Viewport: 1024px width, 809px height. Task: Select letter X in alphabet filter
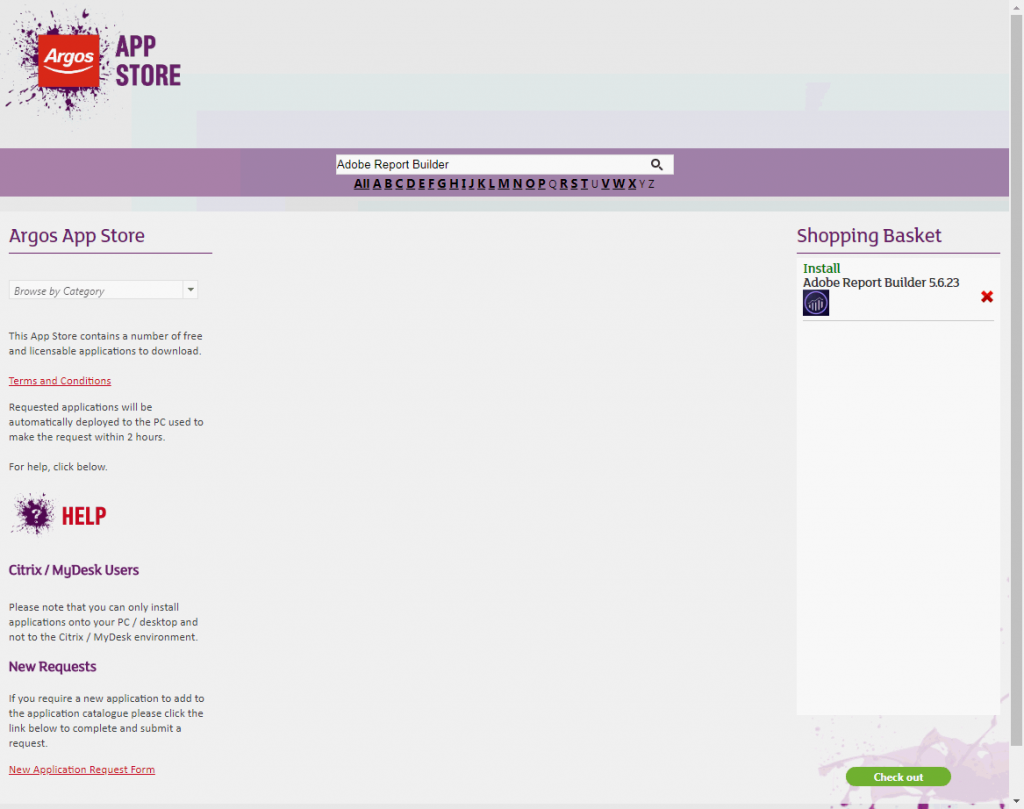click(631, 184)
